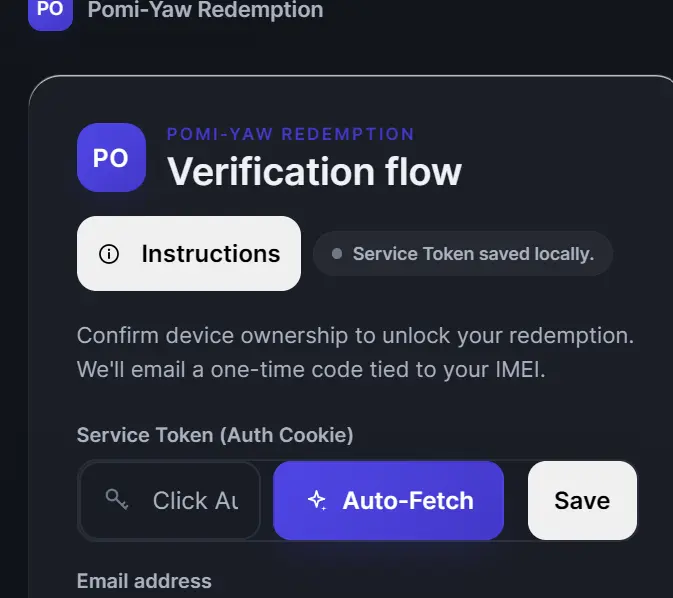Click the grey status dot in the token pill
This screenshot has width=673, height=598.
[337, 254]
